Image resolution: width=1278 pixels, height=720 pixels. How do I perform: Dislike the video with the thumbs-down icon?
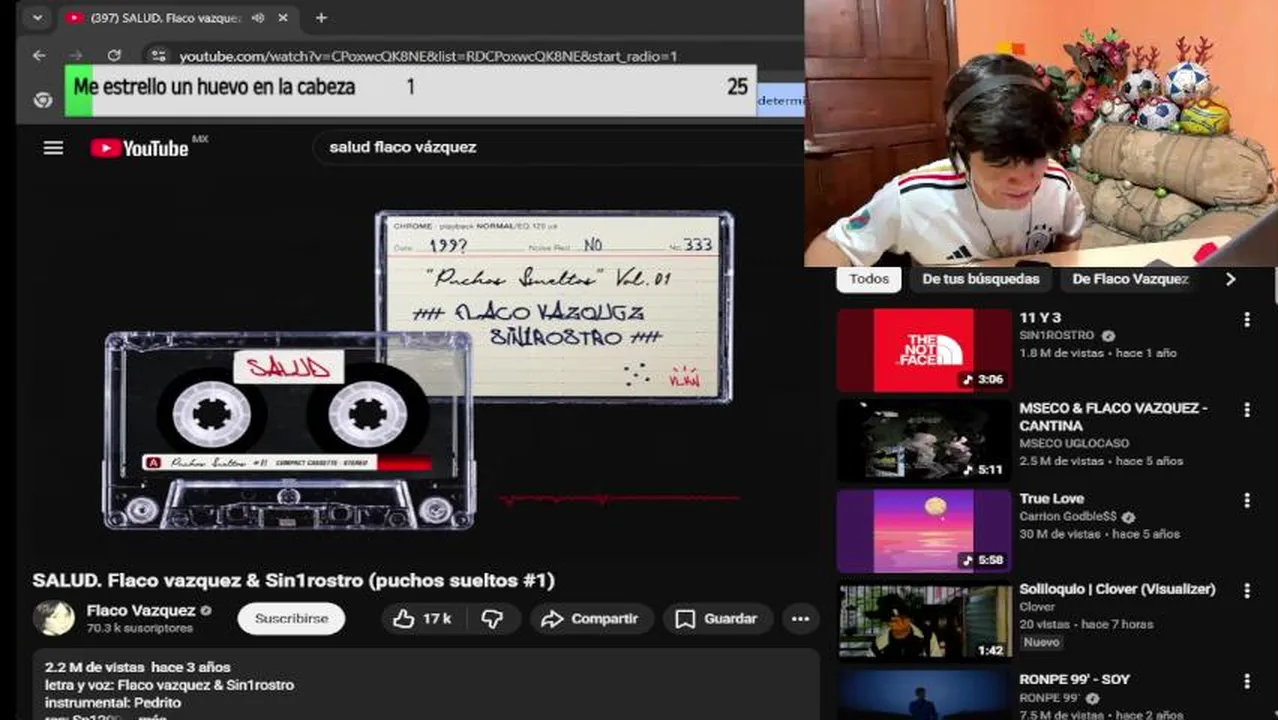click(x=493, y=619)
